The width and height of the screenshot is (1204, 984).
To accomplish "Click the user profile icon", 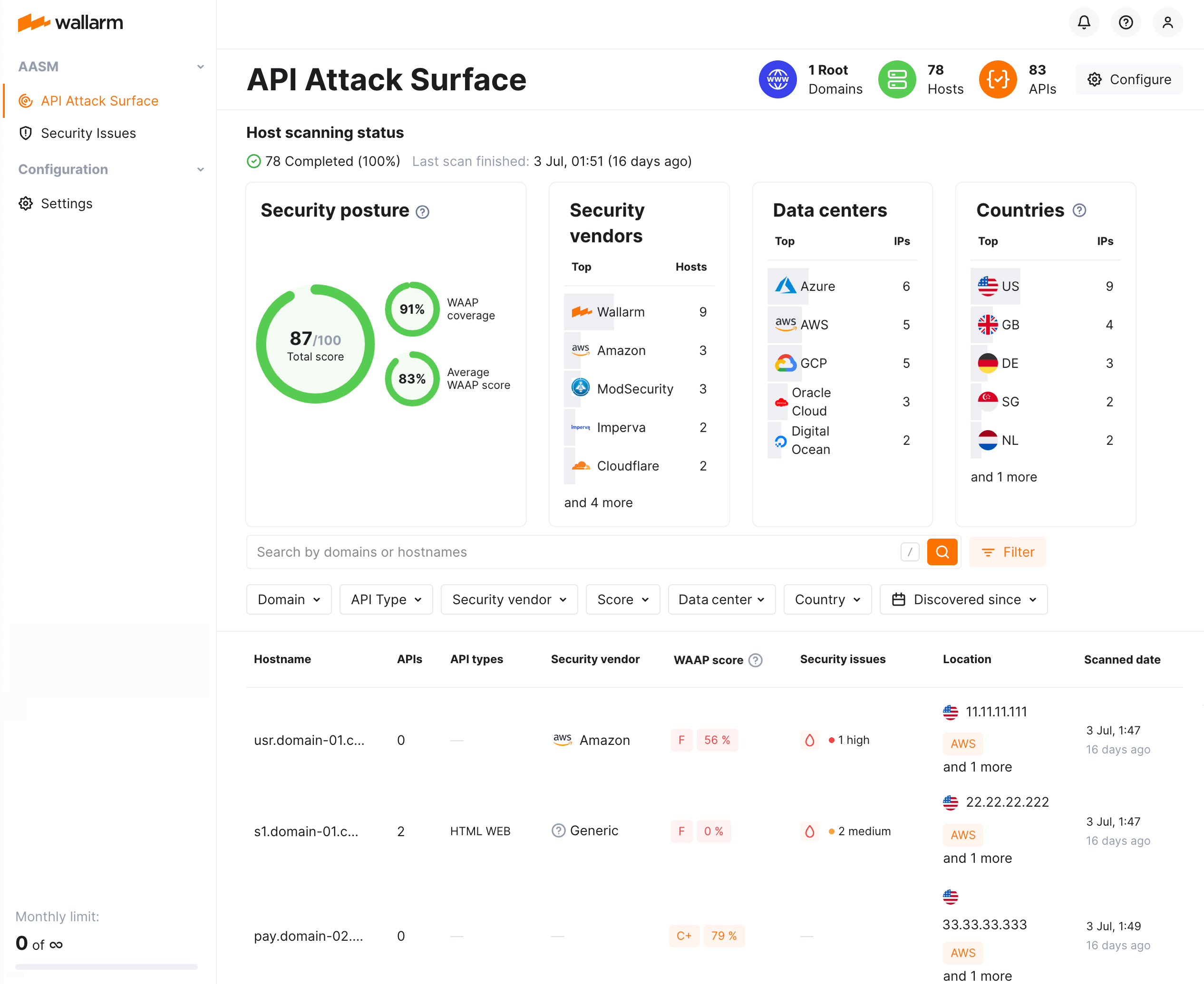I will coord(1167,23).
